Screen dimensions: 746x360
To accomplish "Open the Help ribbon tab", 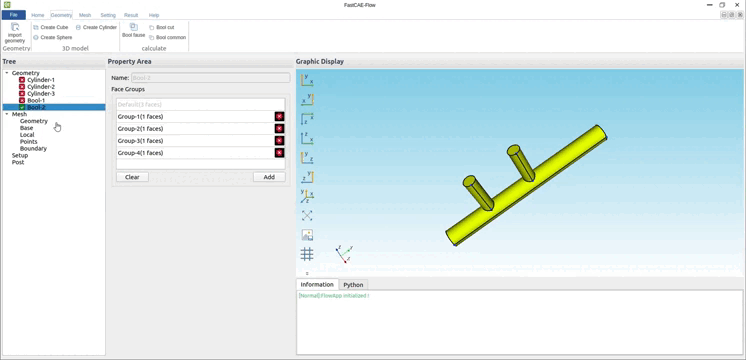I will [154, 15].
